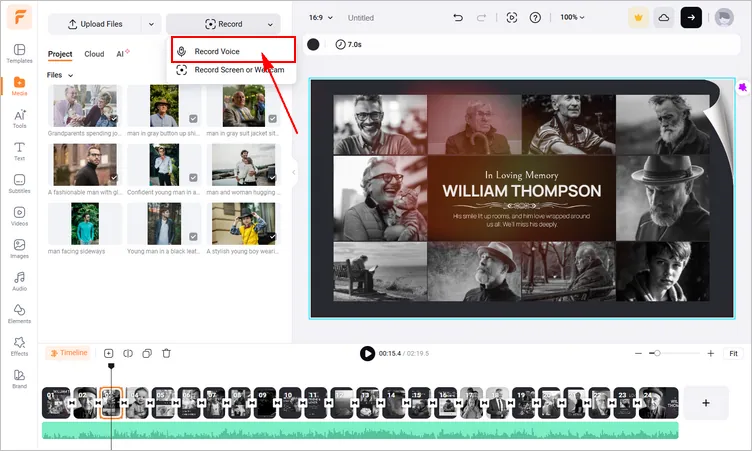Delete the selected scene with trash icon
The image size is (752, 451).
pyautogui.click(x=166, y=354)
